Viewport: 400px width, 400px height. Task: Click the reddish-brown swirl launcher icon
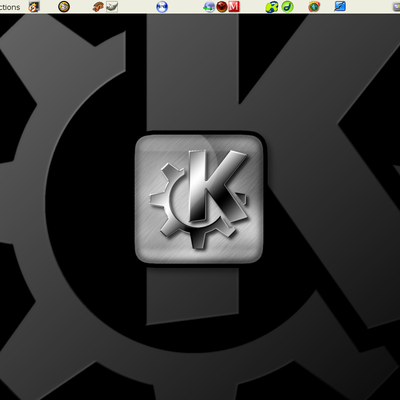(98, 7)
